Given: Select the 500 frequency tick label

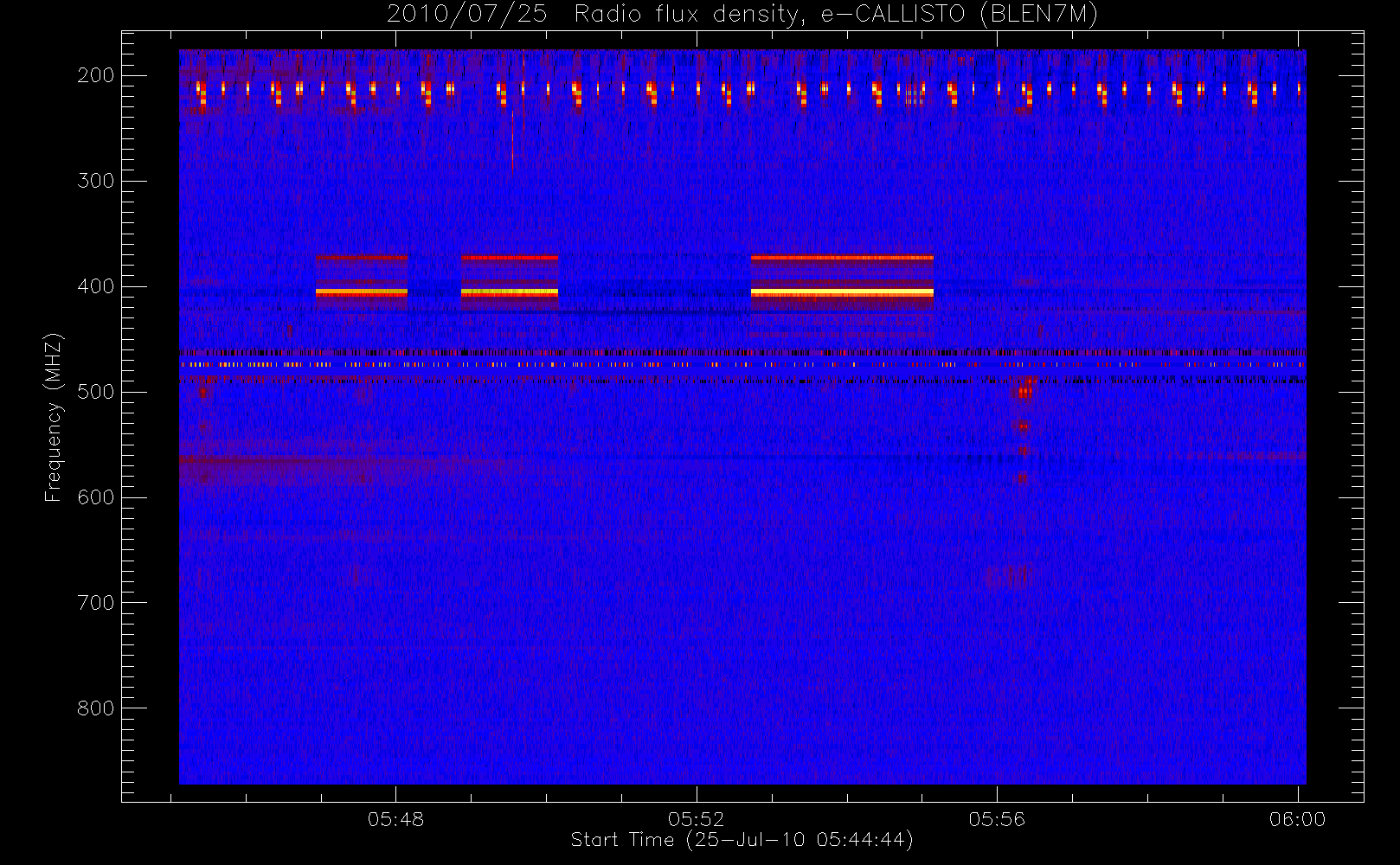Looking at the screenshot, I should pos(95,392).
